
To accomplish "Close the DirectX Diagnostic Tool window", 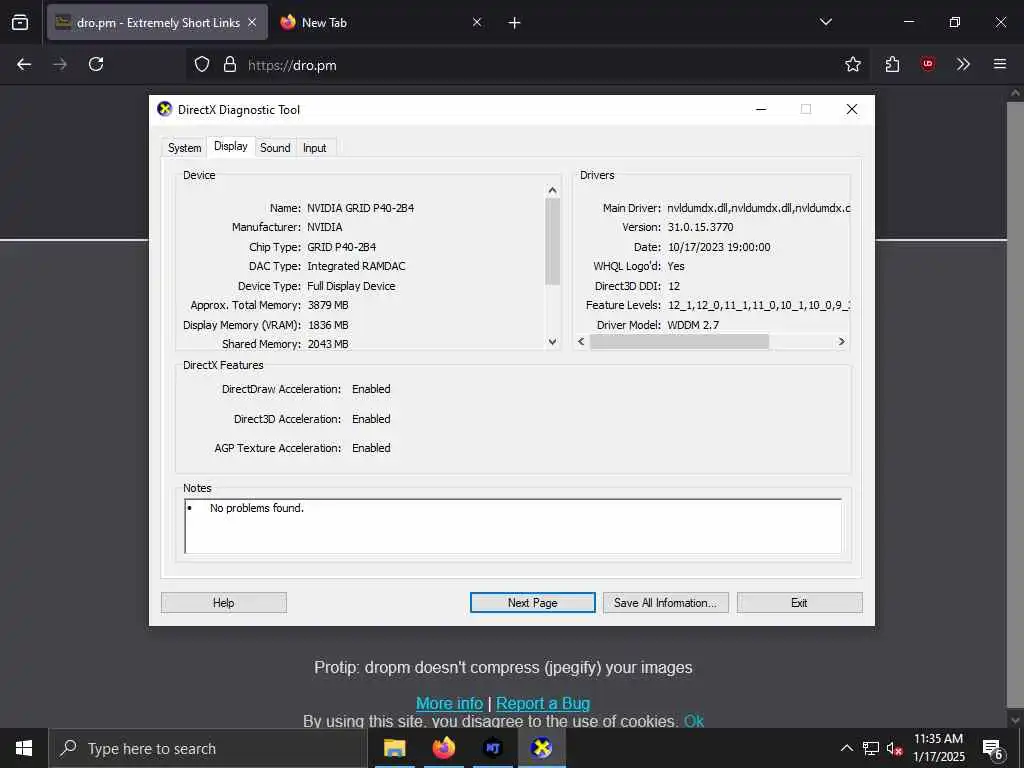I will point(852,109).
